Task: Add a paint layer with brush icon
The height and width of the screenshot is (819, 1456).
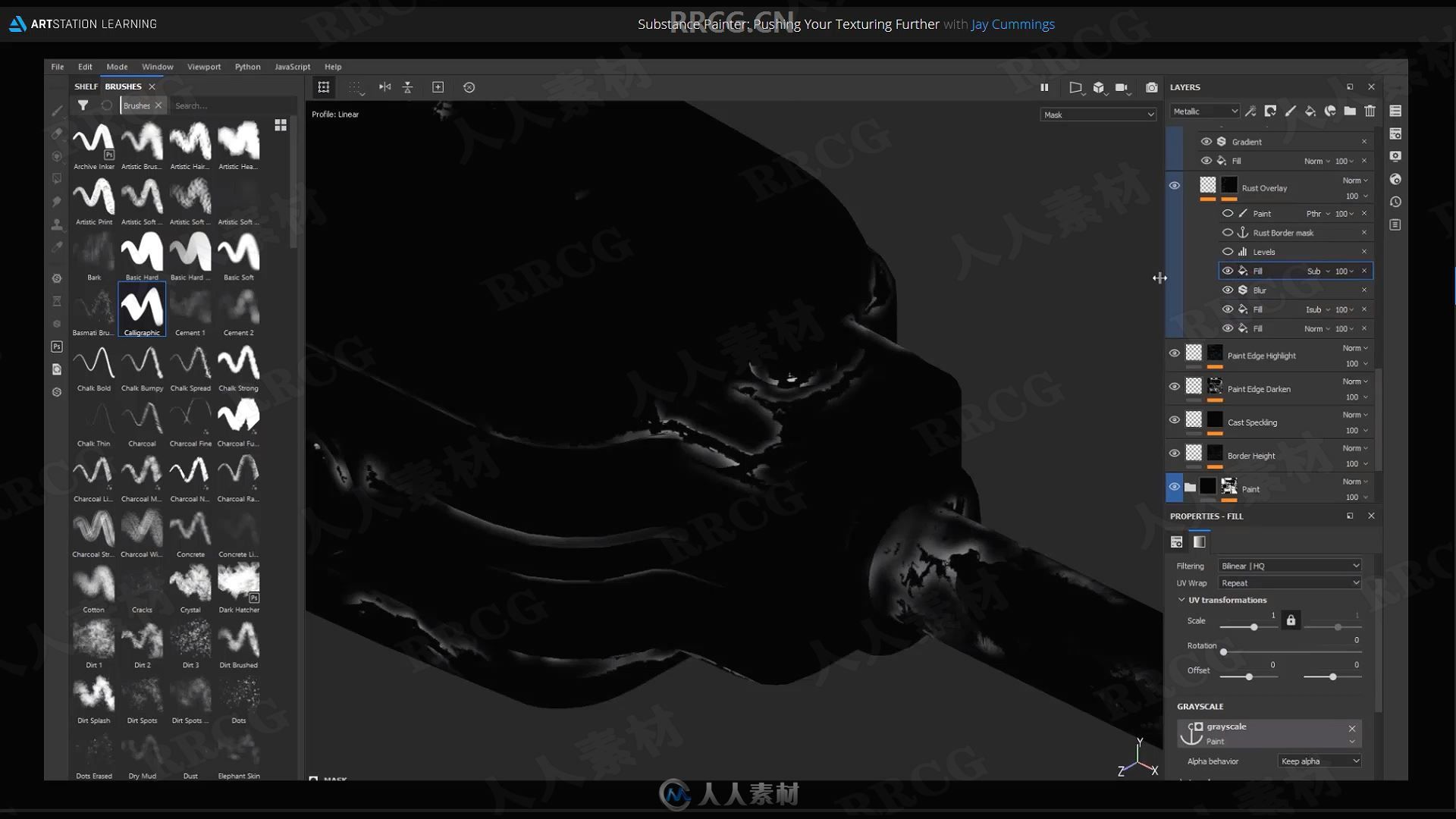Action: pos(1290,111)
